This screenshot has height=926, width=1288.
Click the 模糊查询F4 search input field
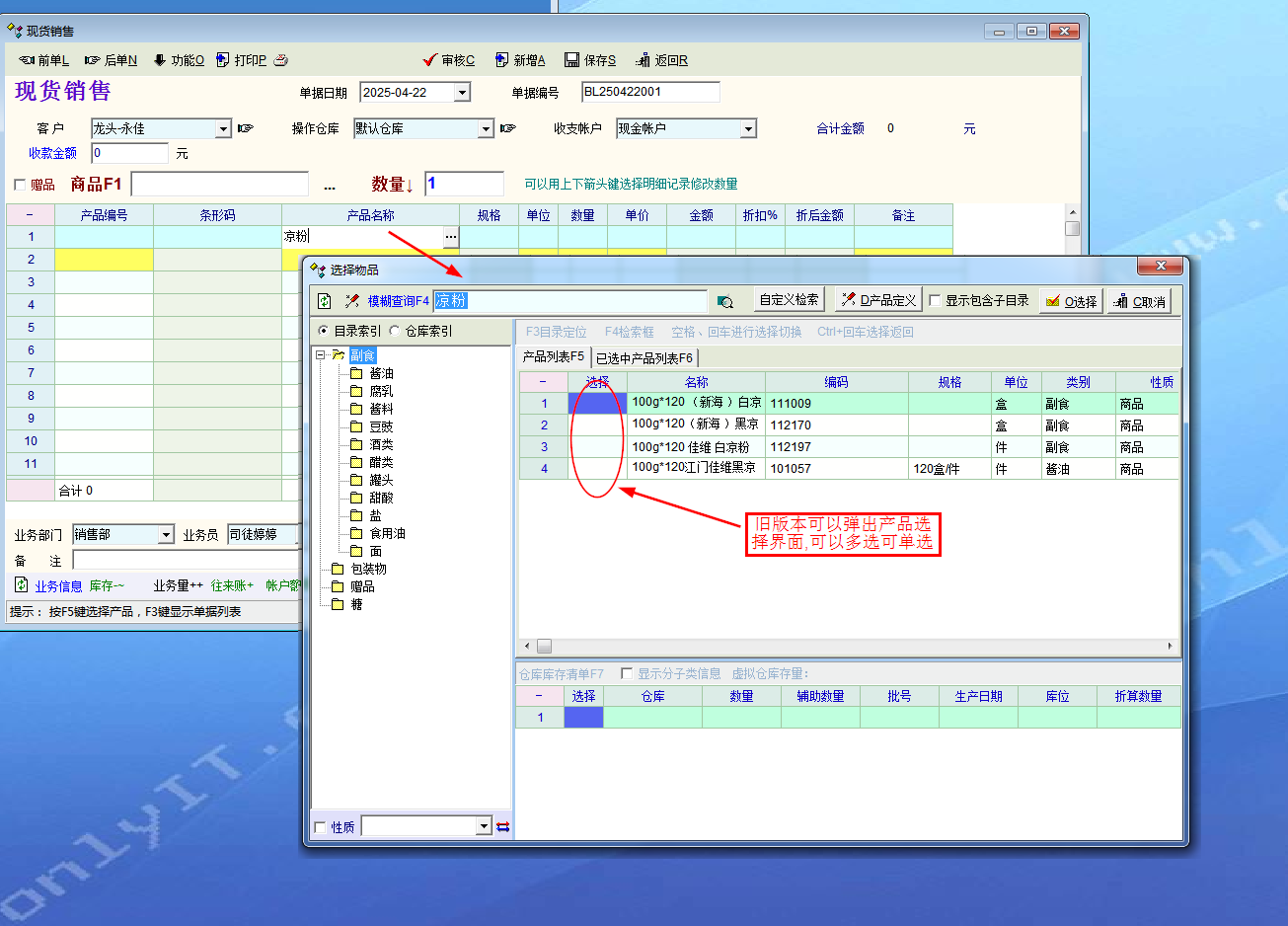click(x=570, y=301)
